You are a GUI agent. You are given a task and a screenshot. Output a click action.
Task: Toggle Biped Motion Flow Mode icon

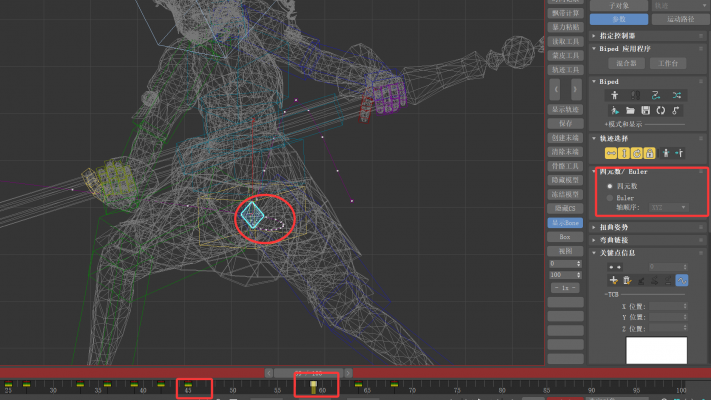pos(655,94)
